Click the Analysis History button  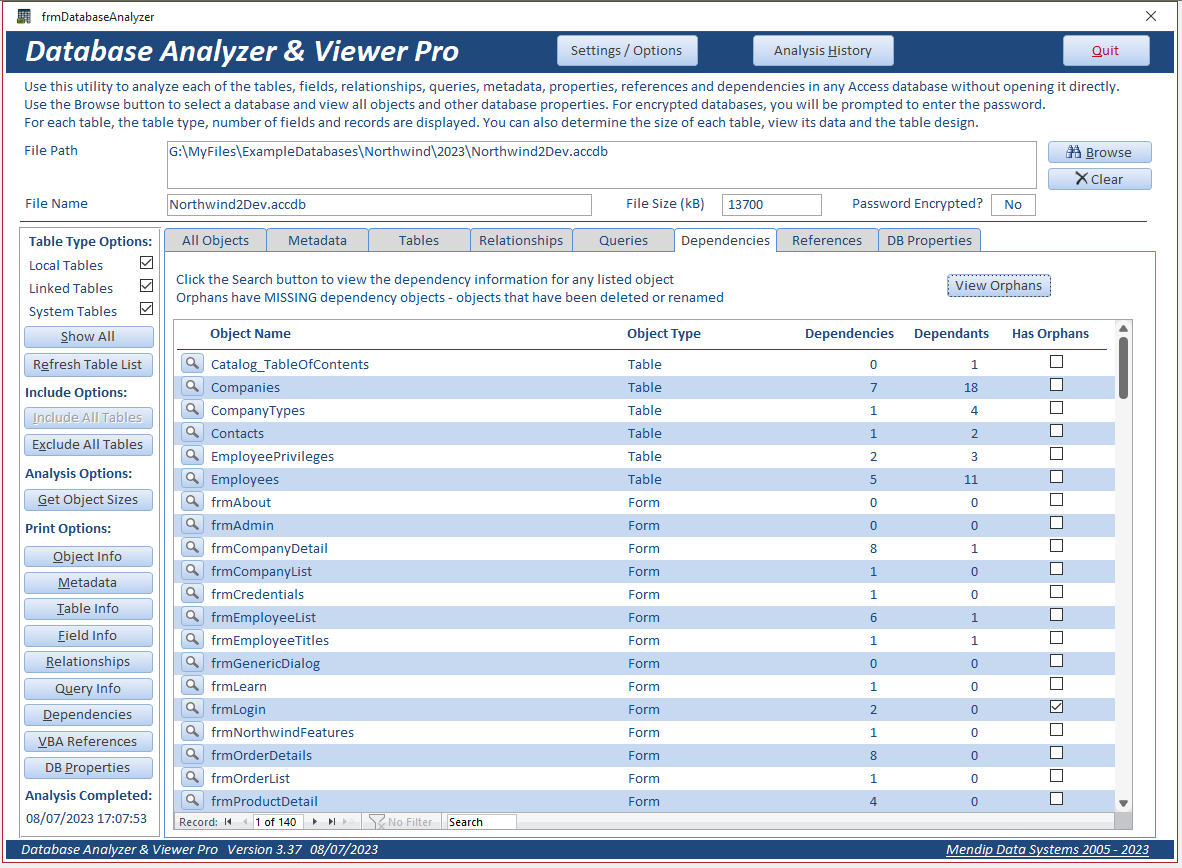point(822,51)
